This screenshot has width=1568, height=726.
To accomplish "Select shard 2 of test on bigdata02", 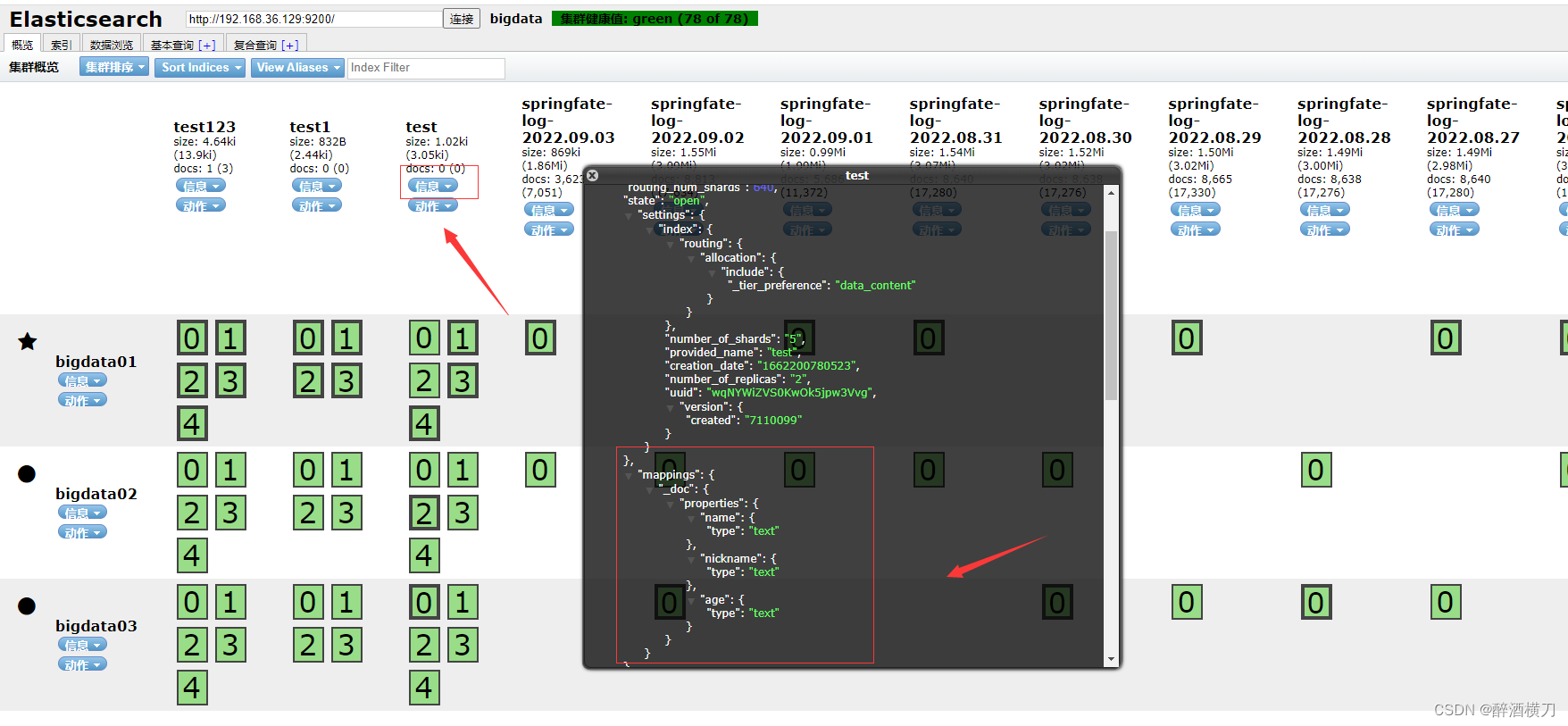I will pyautogui.click(x=424, y=513).
